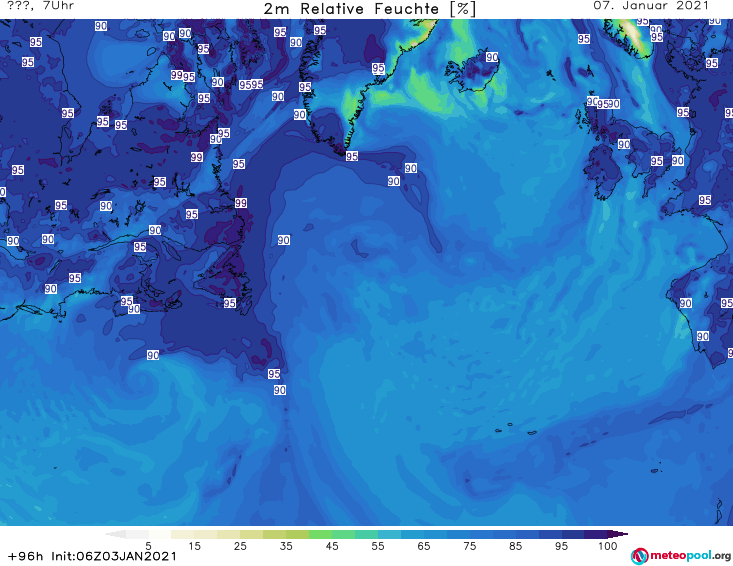The height and width of the screenshot is (566, 733).
Task: Click the '07. Januar 2021' date label
Action: click(651, 6)
